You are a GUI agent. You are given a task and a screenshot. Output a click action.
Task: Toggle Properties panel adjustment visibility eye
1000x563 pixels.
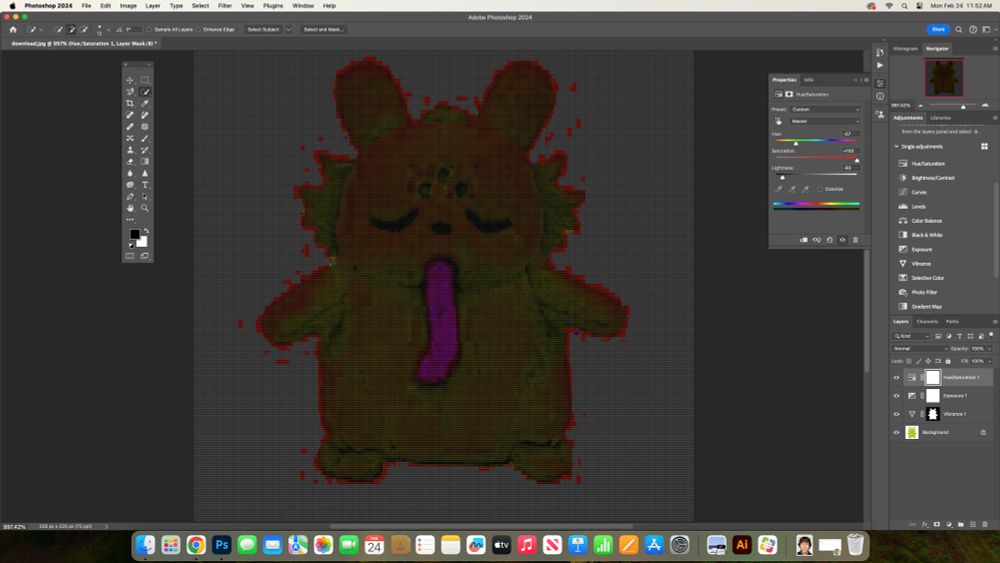[842, 240]
